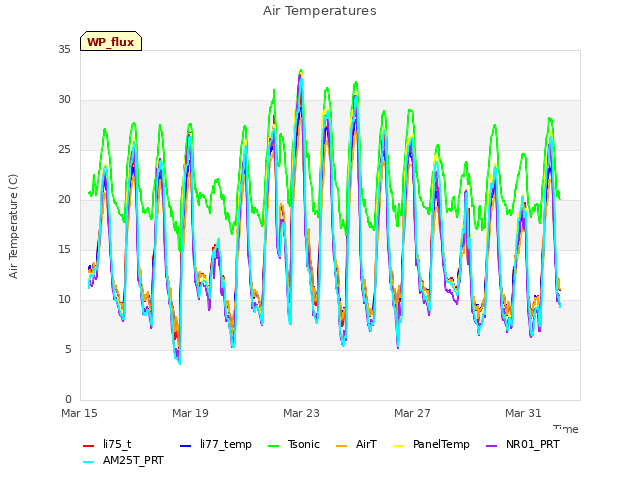640x480 pixels.
Task: Click the 25 y-axis tick label
Action: (64, 149)
